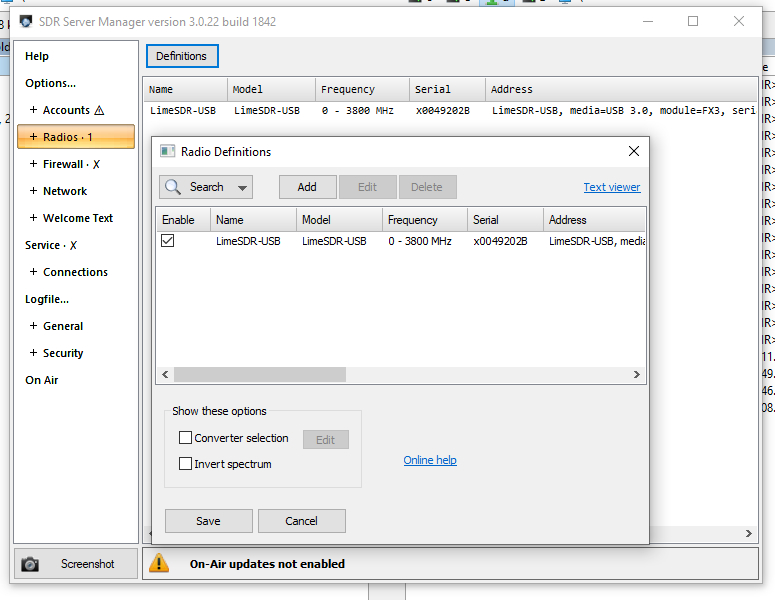Select the On Air sidebar item
The width and height of the screenshot is (775, 600).
42,380
